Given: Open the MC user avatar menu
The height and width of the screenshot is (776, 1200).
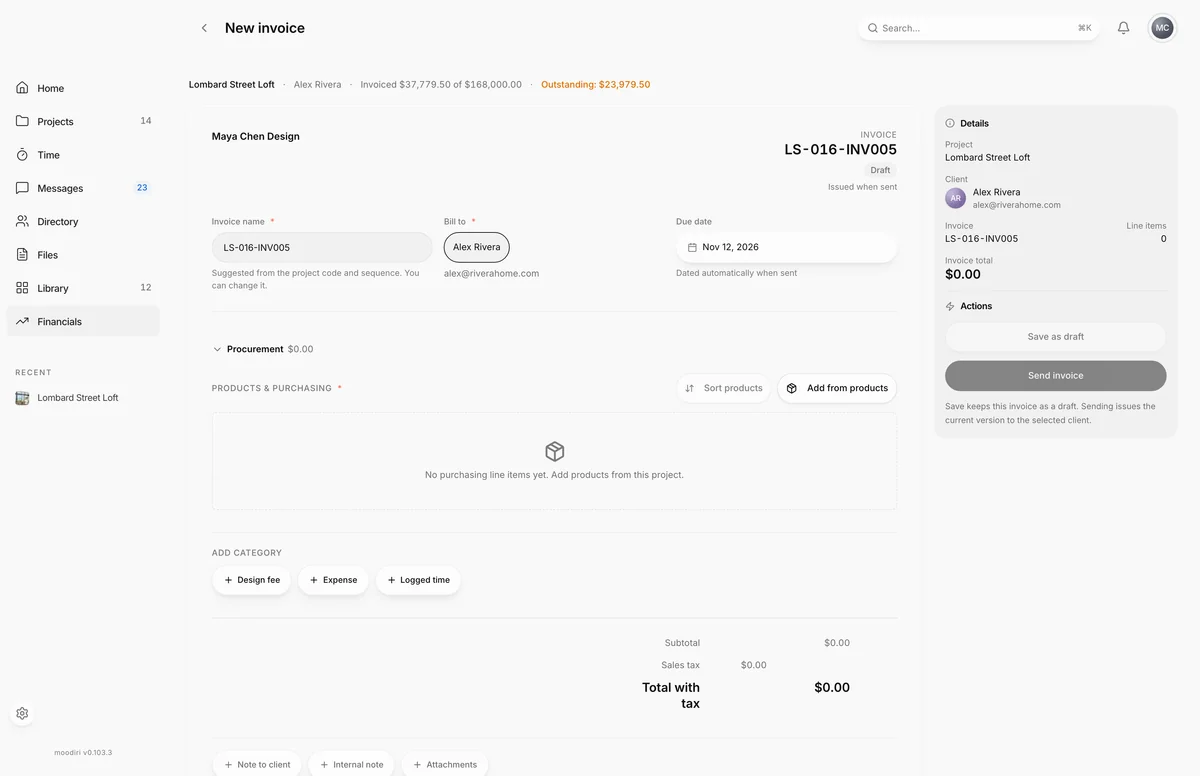Looking at the screenshot, I should (x=1162, y=28).
